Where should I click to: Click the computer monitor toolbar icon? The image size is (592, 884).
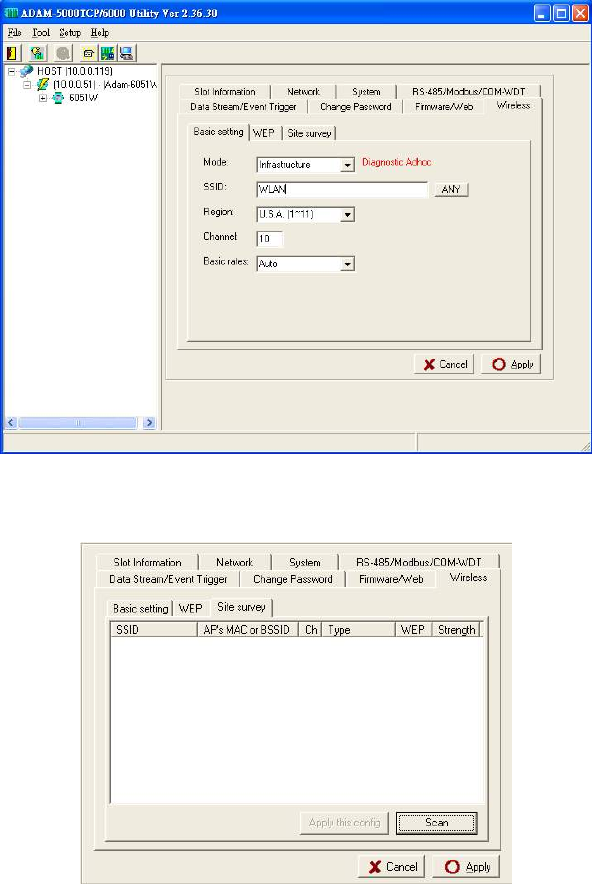(x=126, y=53)
